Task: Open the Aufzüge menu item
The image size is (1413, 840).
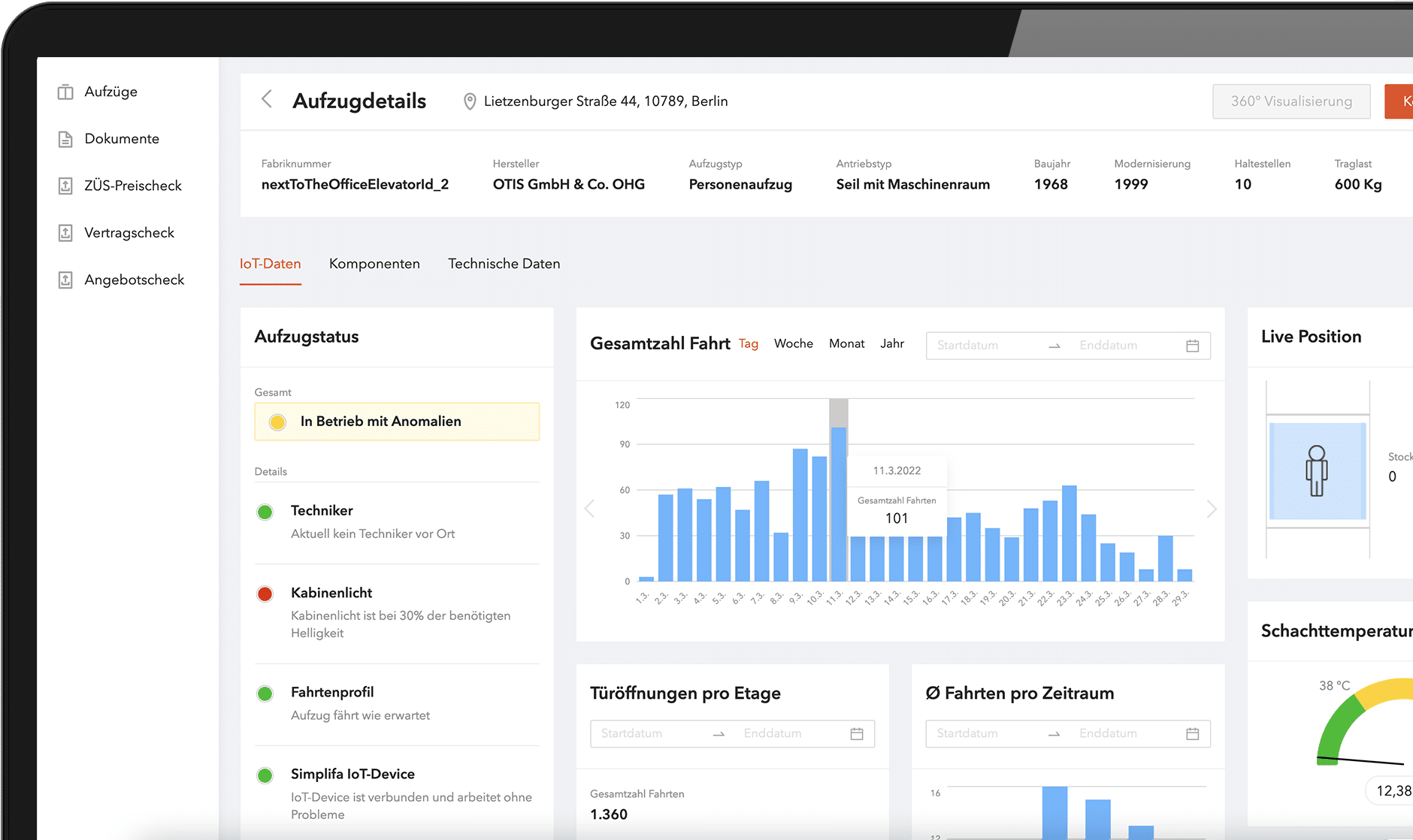Action: (x=110, y=92)
